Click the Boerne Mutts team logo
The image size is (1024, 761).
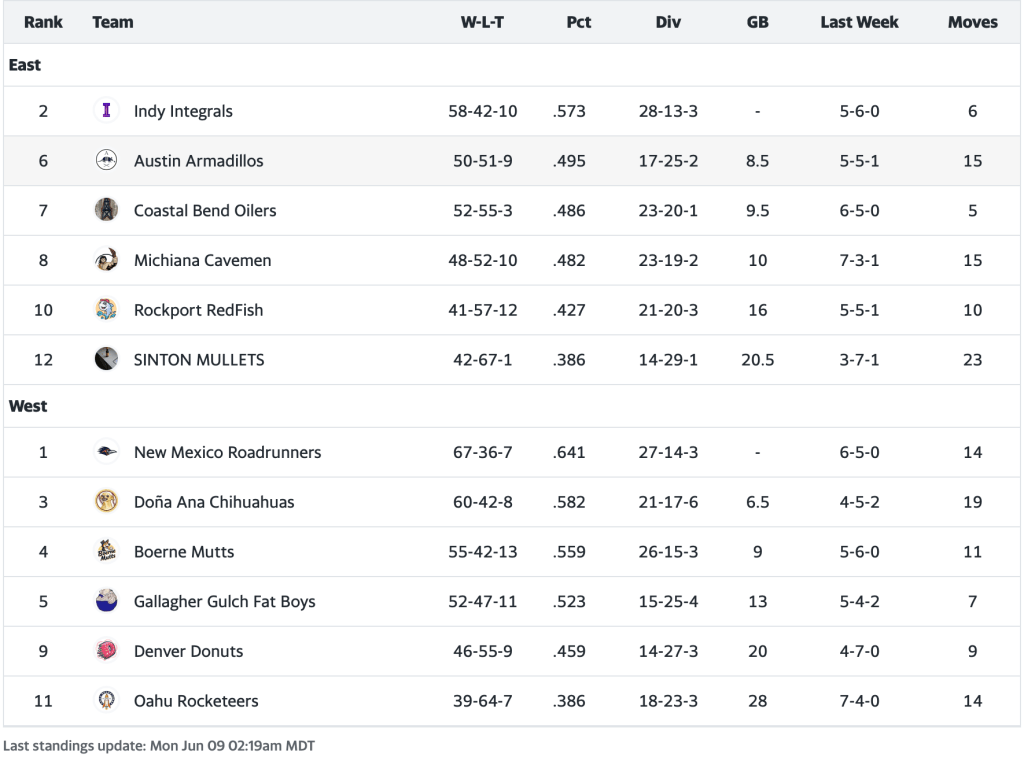pos(106,551)
